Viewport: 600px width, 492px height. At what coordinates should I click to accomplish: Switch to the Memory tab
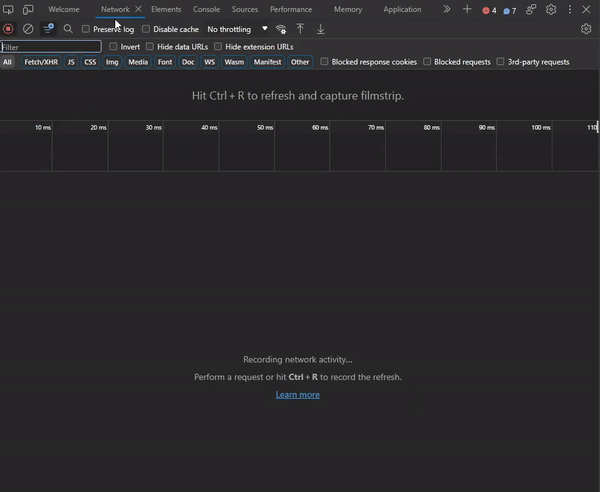[x=348, y=9]
